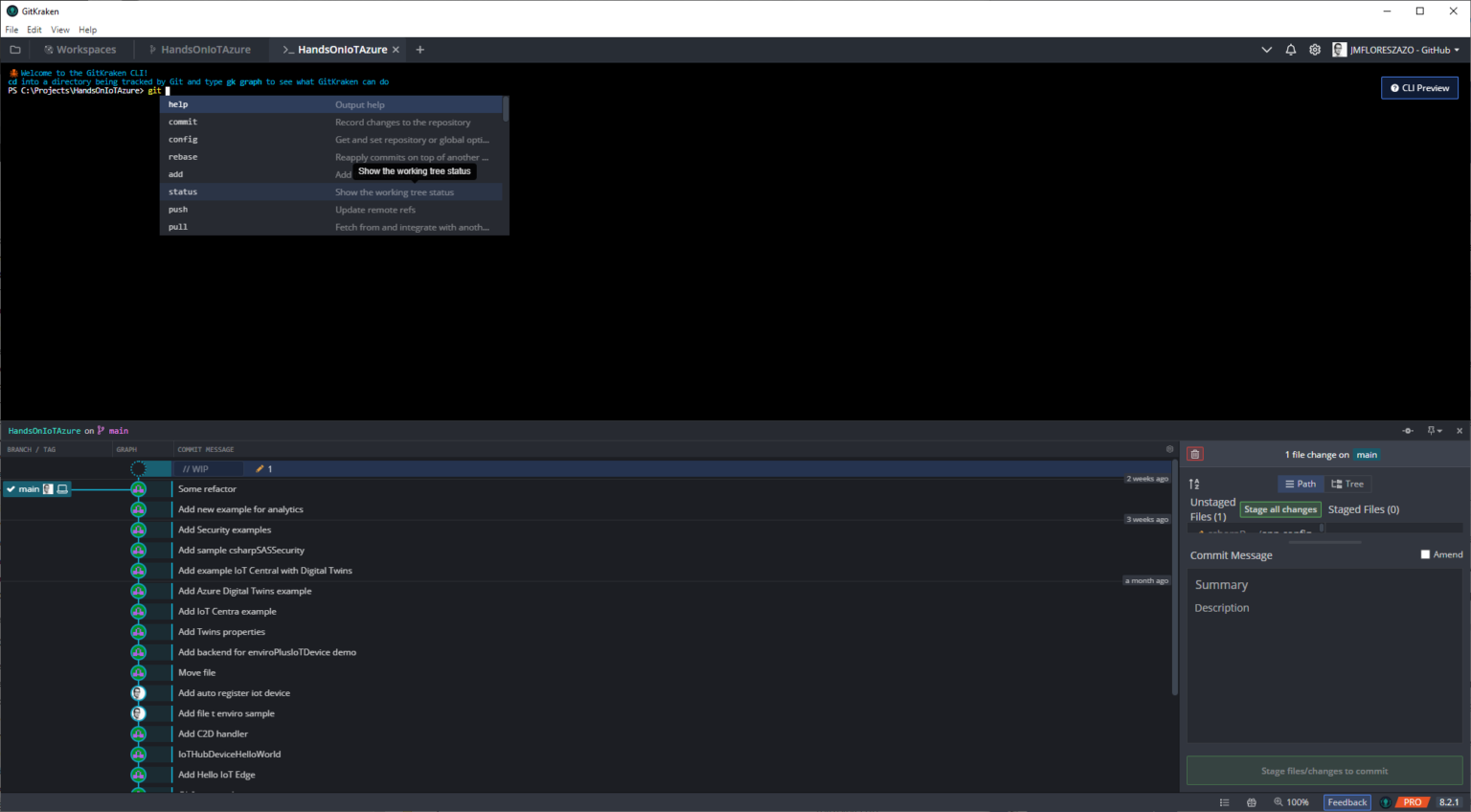Click the gift icon in the status bar
Image resolution: width=1471 pixels, height=812 pixels.
click(1251, 802)
